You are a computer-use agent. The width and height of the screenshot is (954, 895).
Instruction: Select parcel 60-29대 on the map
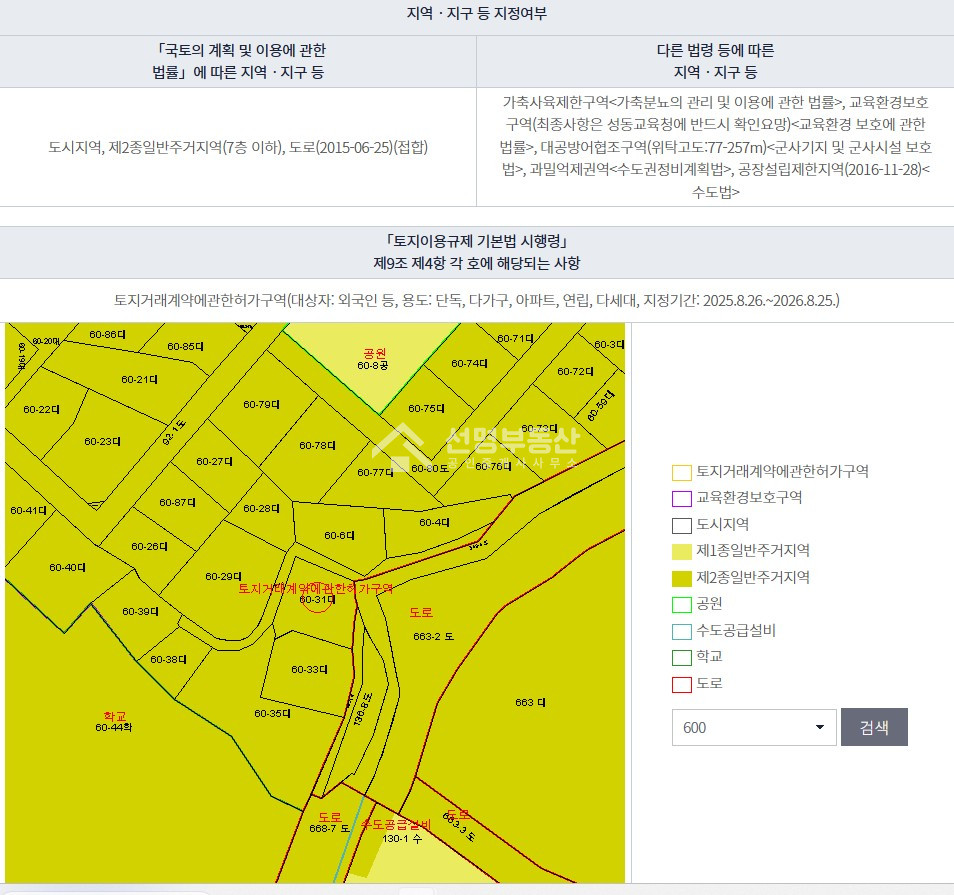click(223, 576)
